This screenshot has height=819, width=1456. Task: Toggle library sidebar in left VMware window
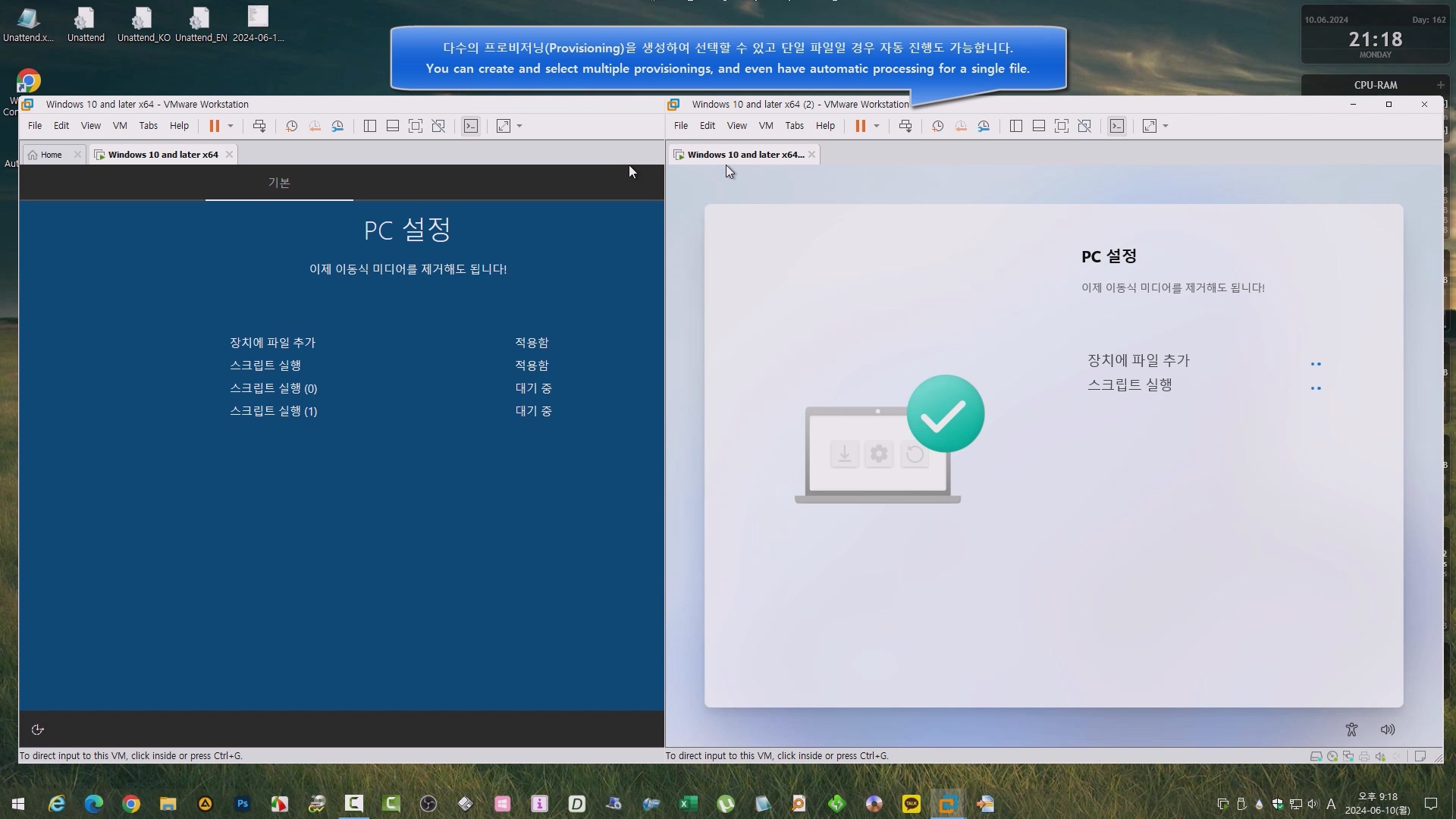click(370, 126)
